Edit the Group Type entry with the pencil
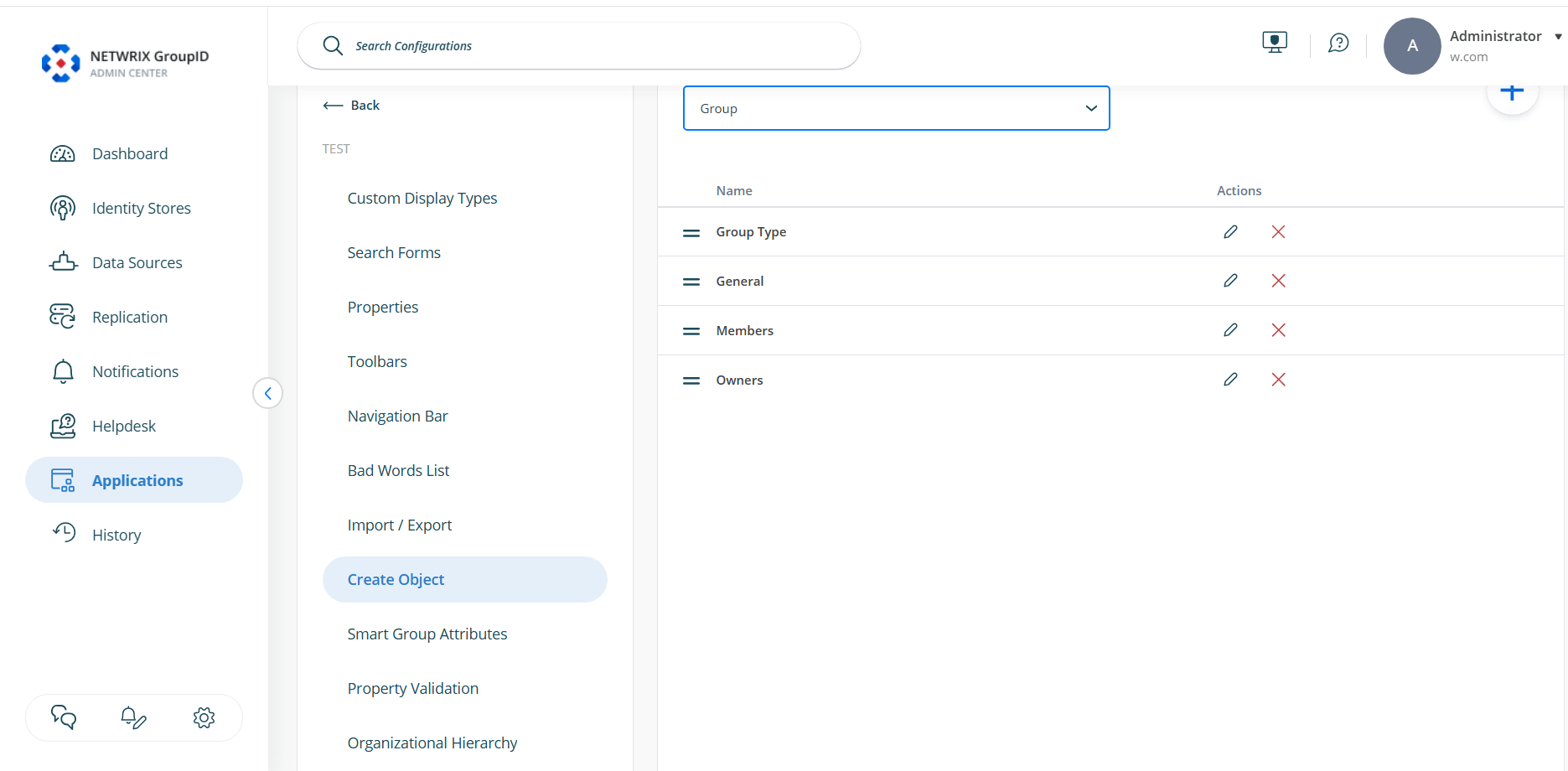The image size is (1568, 771). 1230,231
